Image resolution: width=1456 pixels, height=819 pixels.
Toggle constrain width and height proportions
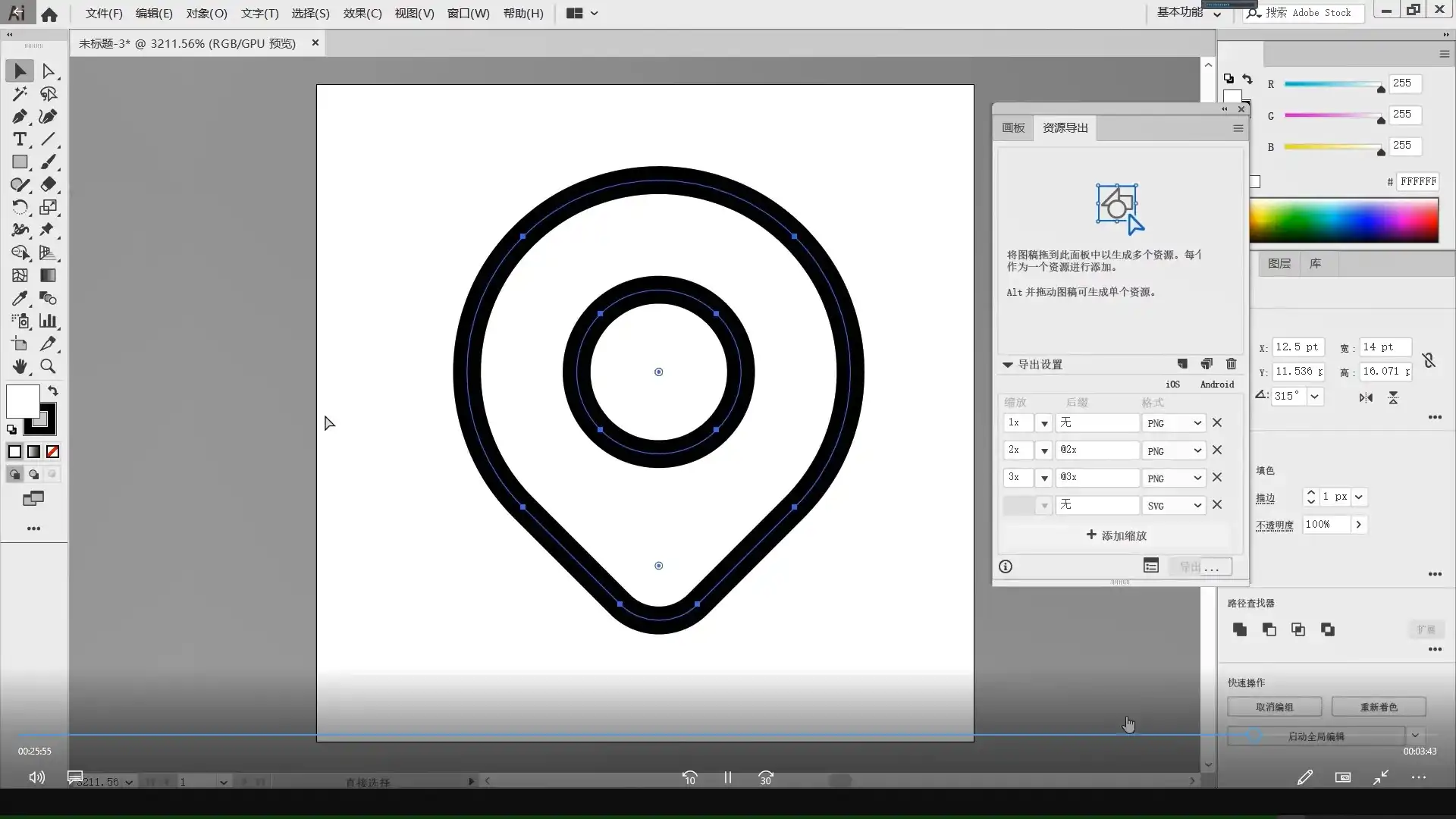coord(1429,360)
